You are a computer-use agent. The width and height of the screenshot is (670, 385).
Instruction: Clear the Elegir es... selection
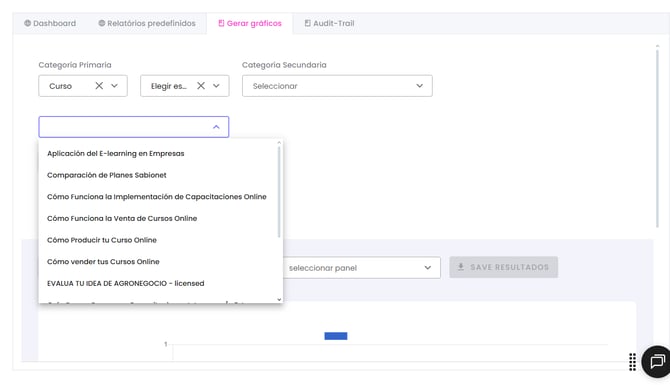(201, 85)
